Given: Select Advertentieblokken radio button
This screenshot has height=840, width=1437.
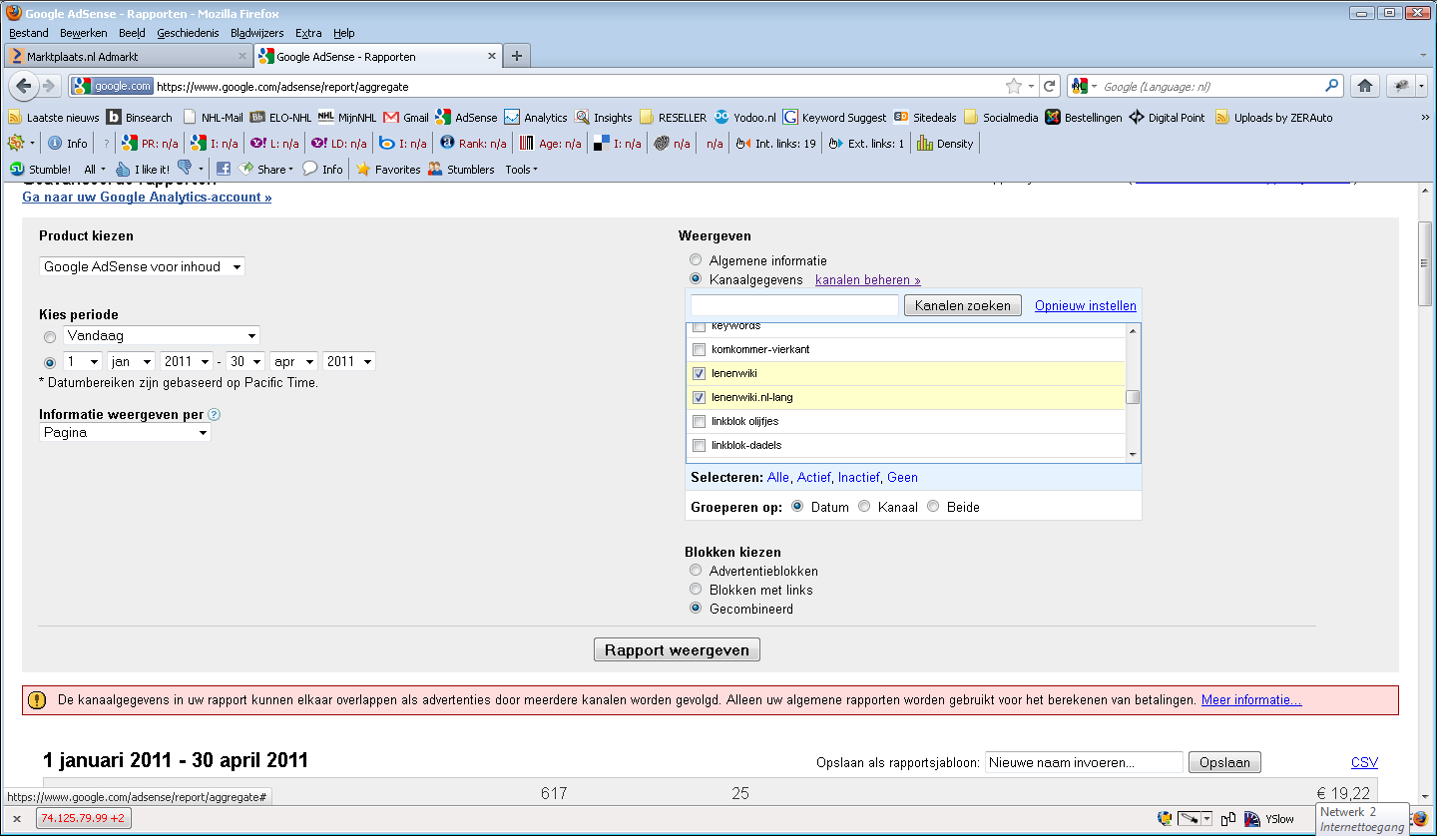Looking at the screenshot, I should [x=696, y=570].
